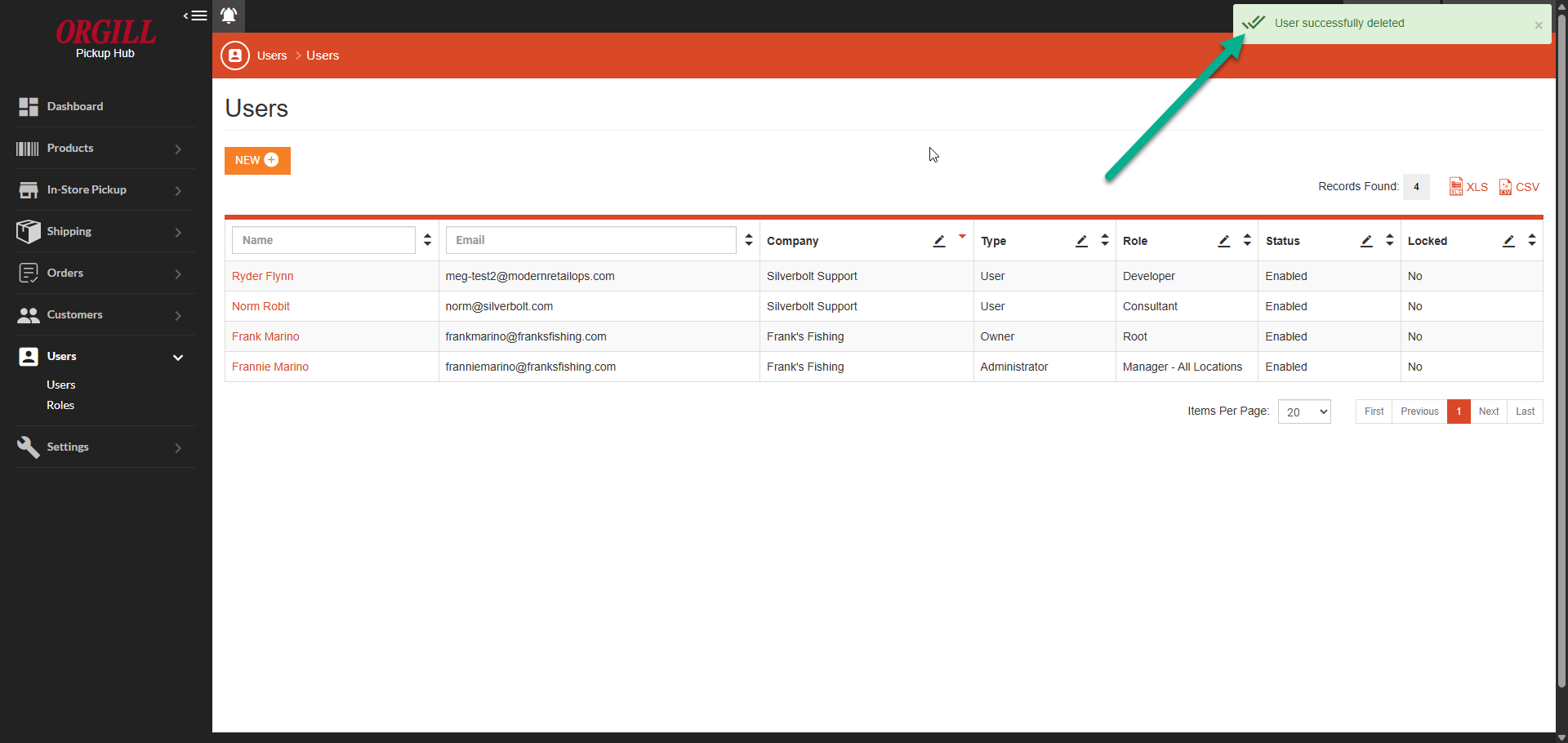Open Dashboard from the sidebar
This screenshot has width=1568, height=743.
point(75,106)
